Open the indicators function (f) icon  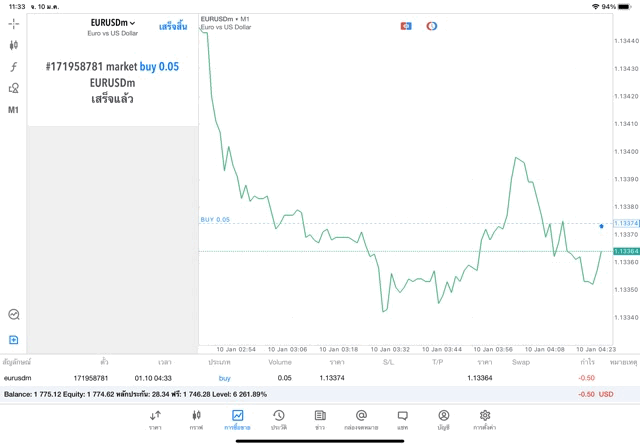pyautogui.click(x=13, y=67)
